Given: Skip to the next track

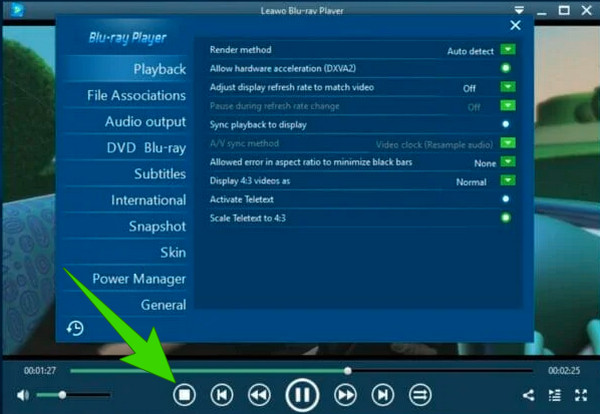Looking at the screenshot, I should point(383,395).
